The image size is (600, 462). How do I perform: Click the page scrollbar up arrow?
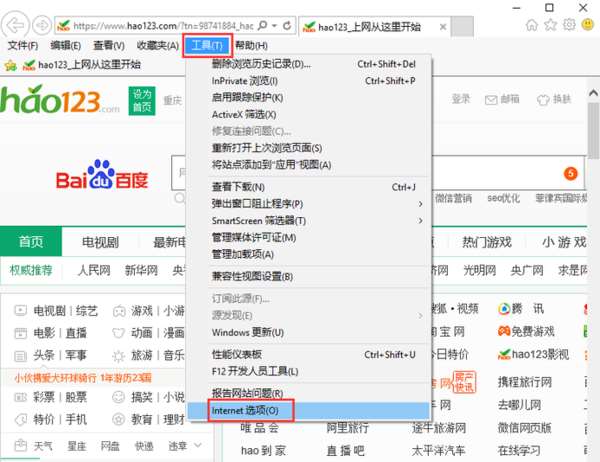click(593, 93)
